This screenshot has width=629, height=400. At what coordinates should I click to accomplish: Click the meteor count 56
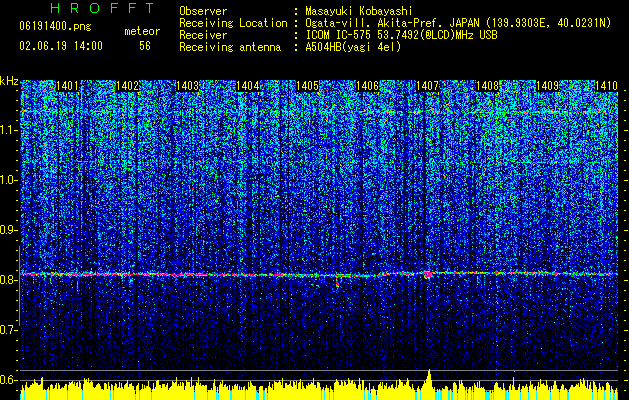pos(145,46)
